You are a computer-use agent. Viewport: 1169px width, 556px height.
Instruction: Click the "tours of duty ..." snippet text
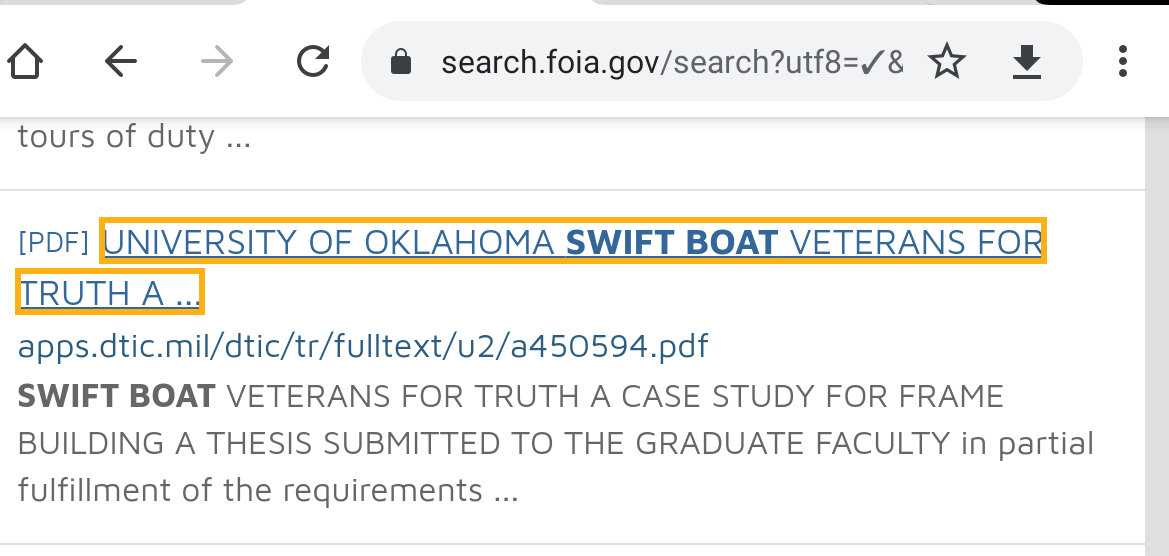[134, 136]
